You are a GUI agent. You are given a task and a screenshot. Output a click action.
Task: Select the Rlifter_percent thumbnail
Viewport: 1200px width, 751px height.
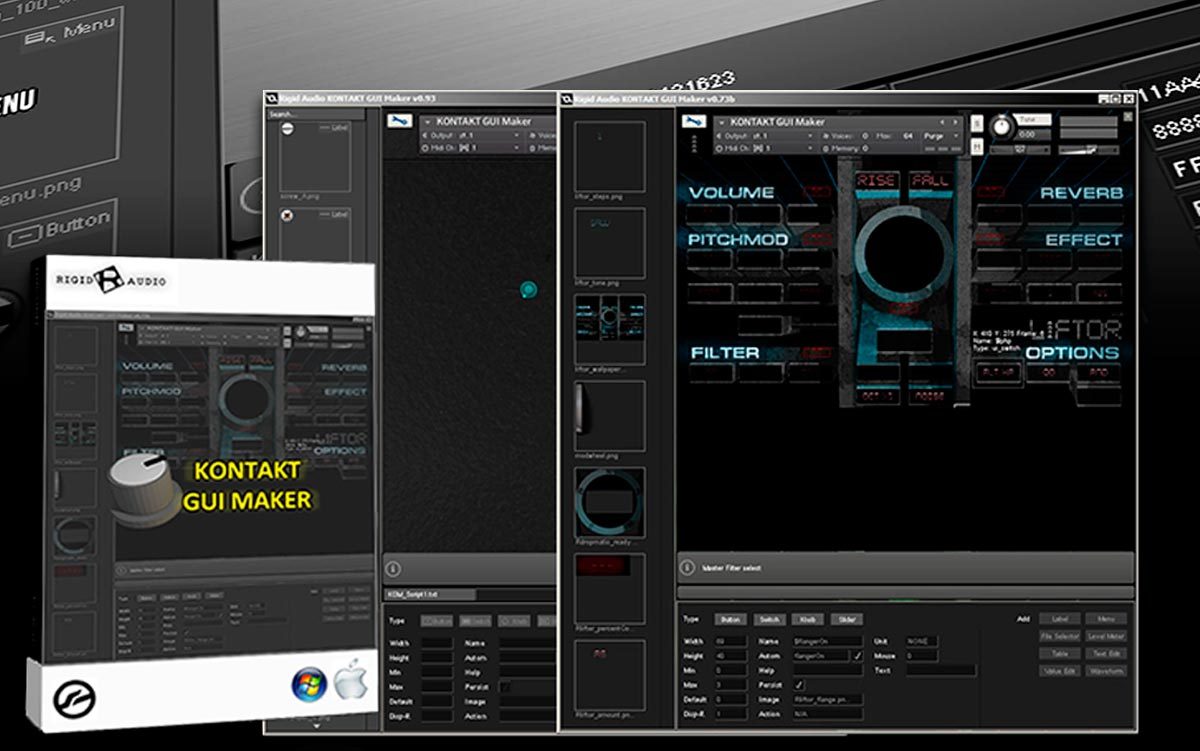tap(610, 588)
